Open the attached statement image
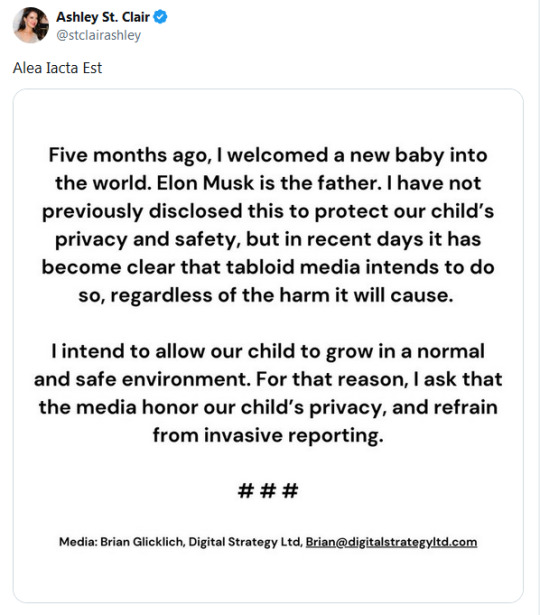The height and width of the screenshot is (615, 540). point(268,346)
